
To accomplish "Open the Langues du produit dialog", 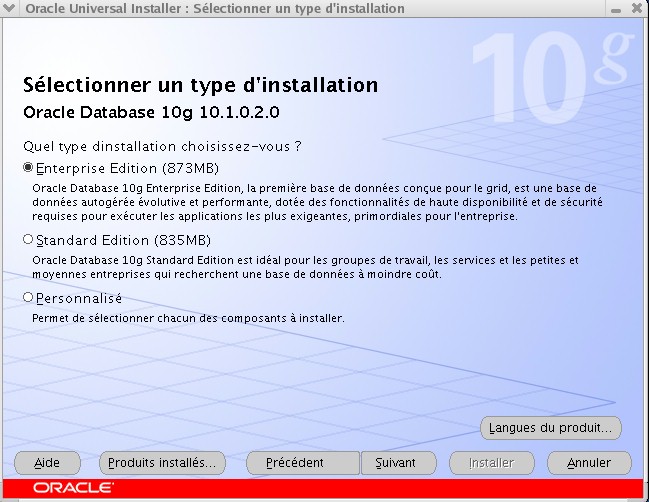I will point(550,428).
